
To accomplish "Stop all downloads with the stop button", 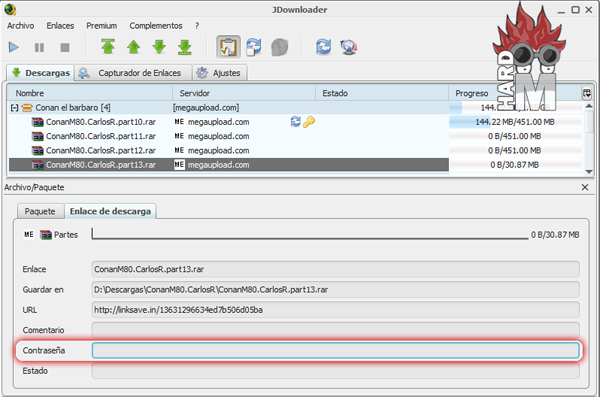I will coord(65,47).
